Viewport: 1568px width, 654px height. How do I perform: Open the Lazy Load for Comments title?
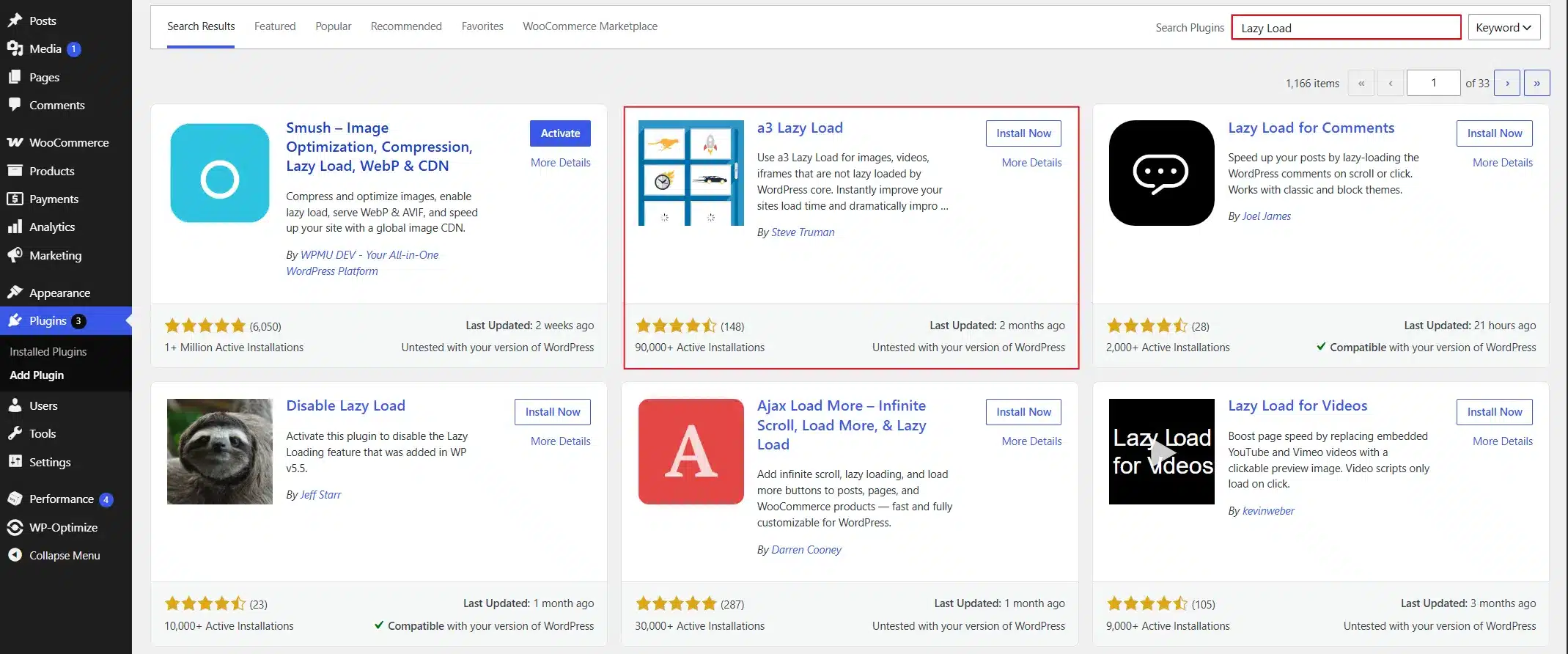point(1311,128)
